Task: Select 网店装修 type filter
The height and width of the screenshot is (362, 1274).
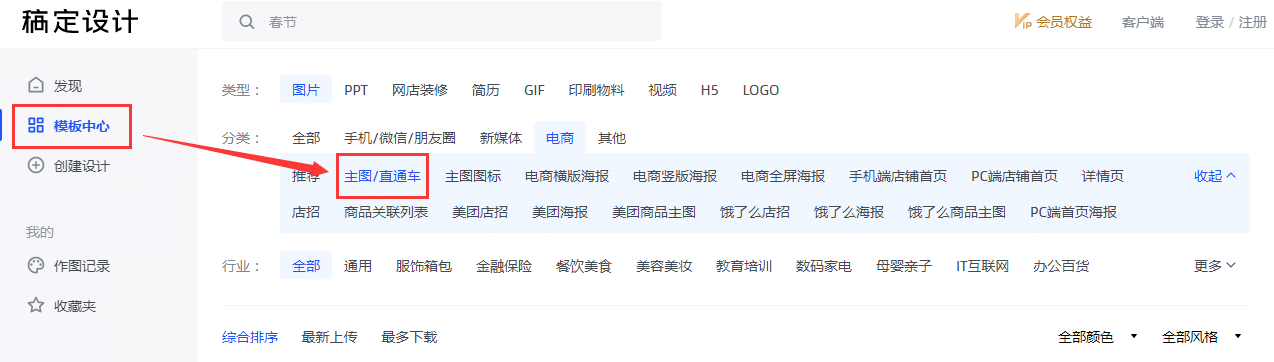Action: 420,90
